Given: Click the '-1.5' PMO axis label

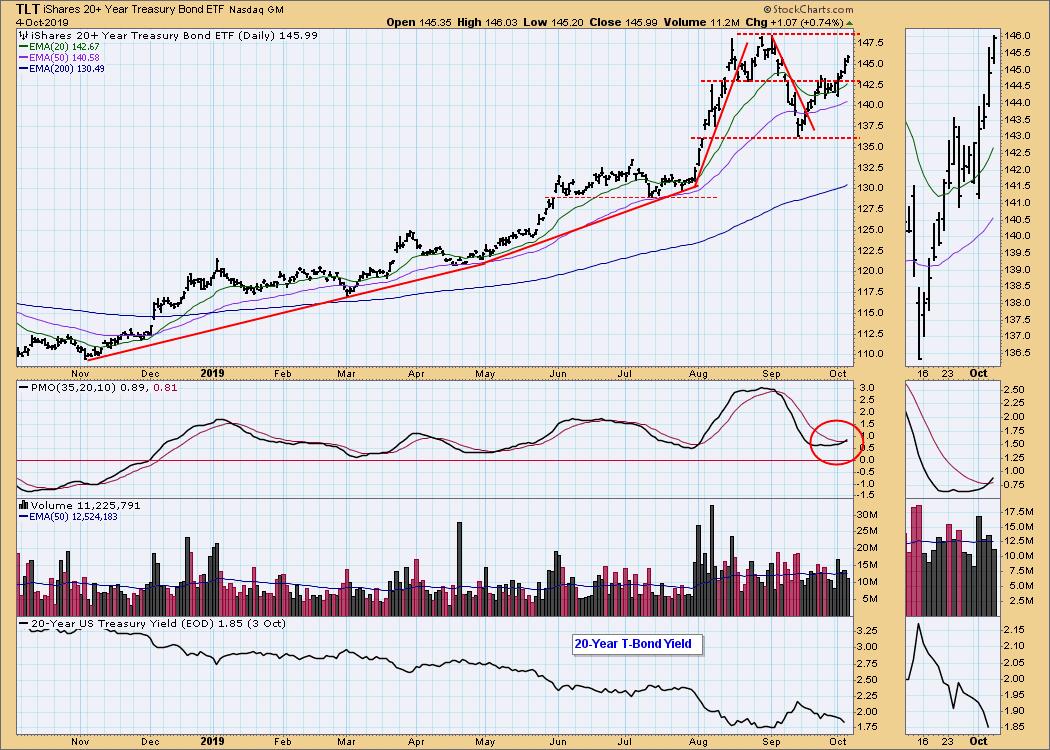Looking at the screenshot, I should [x=868, y=495].
